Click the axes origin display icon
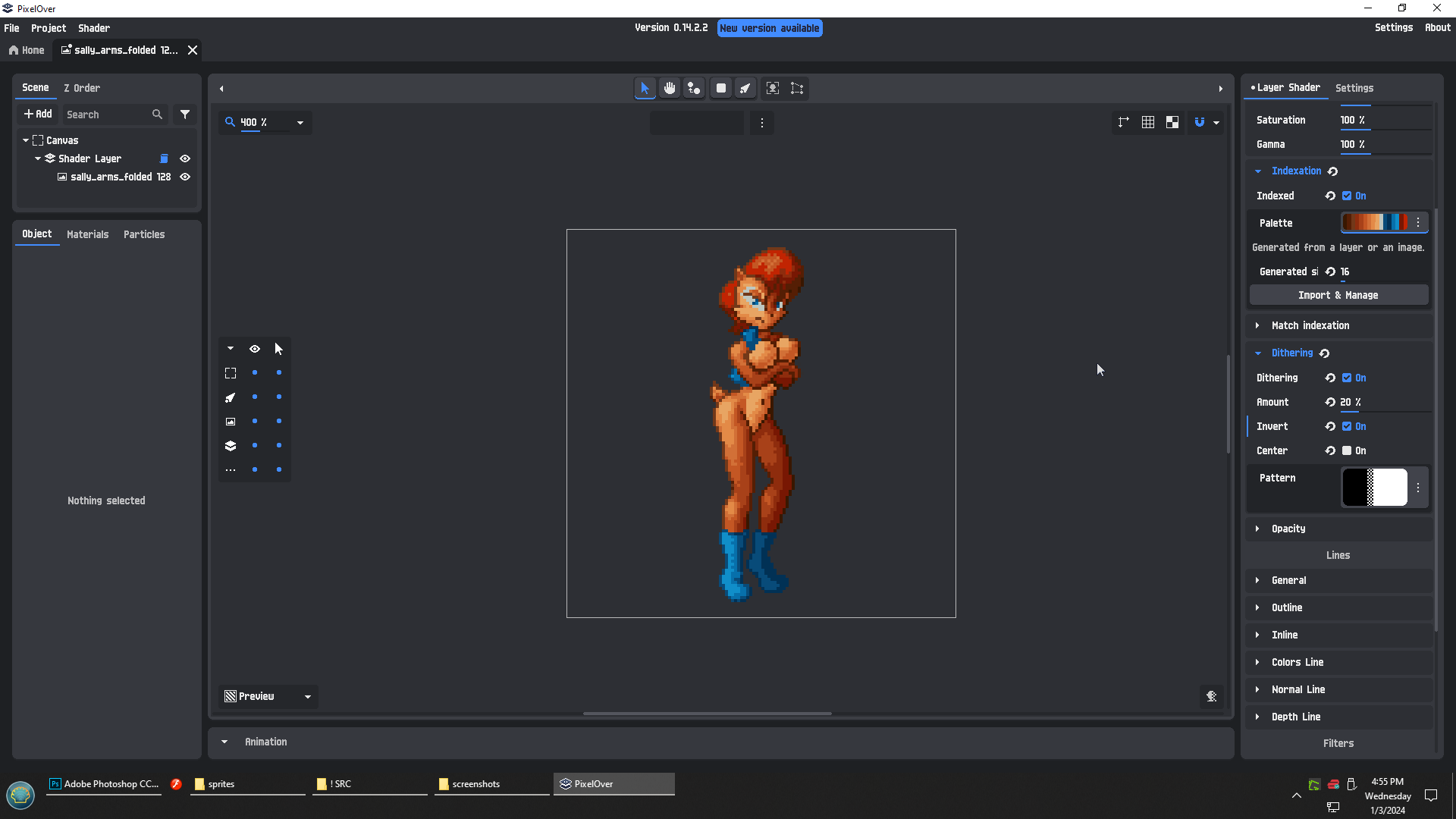1456x819 pixels. [1123, 122]
